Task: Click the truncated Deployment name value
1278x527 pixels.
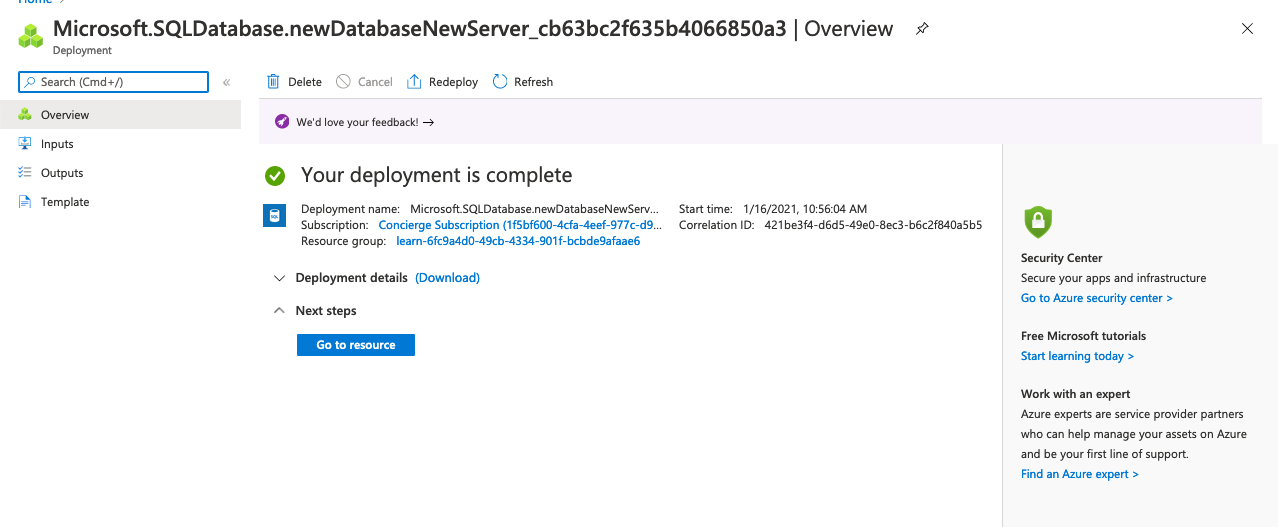Action: point(535,209)
